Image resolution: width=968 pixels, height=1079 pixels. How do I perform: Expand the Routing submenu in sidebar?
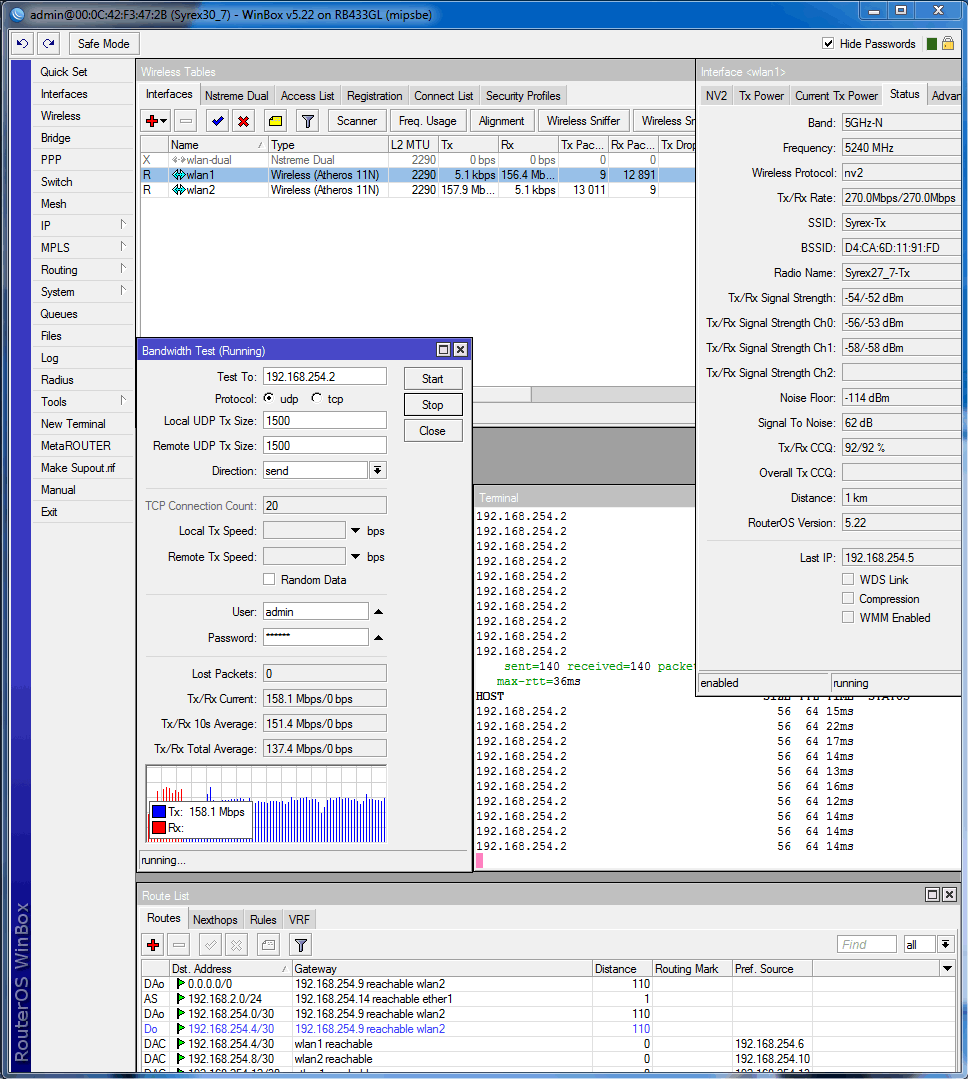[x=123, y=268]
